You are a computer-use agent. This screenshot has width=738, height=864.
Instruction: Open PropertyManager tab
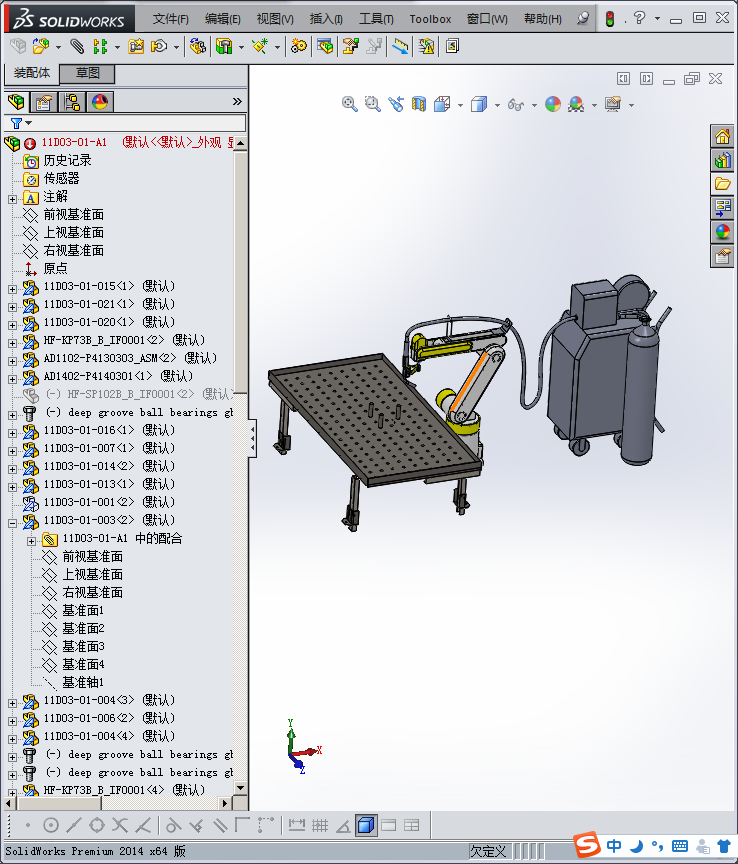click(x=44, y=102)
